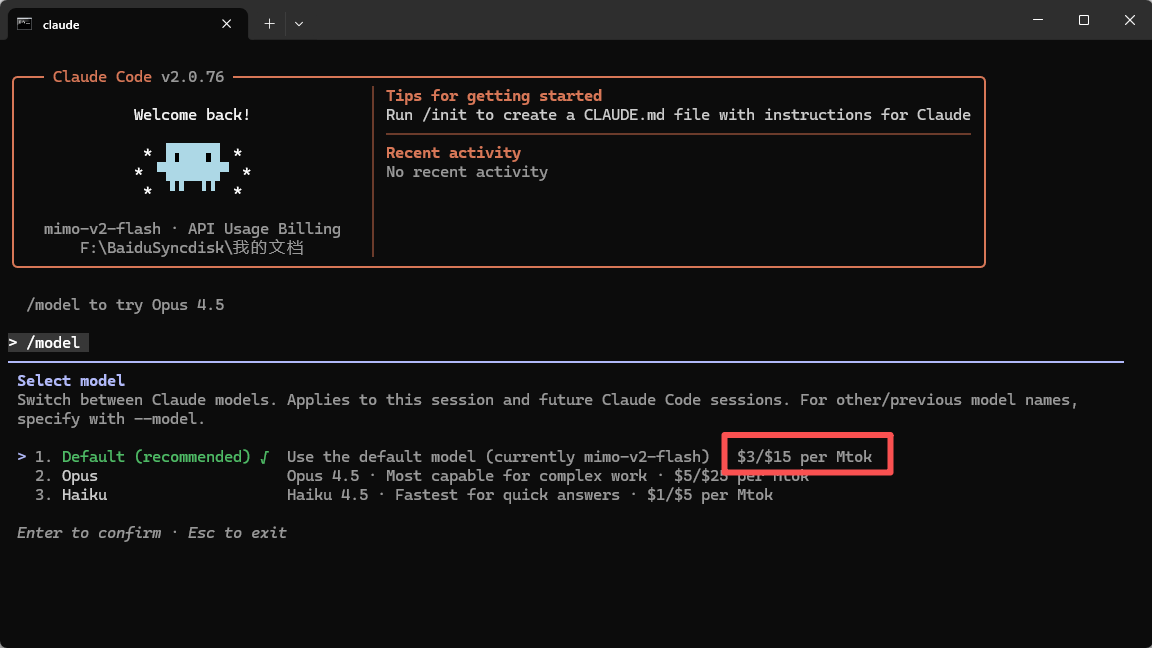Close the terminal window
The width and height of the screenshot is (1152, 648).
point(1128,20)
